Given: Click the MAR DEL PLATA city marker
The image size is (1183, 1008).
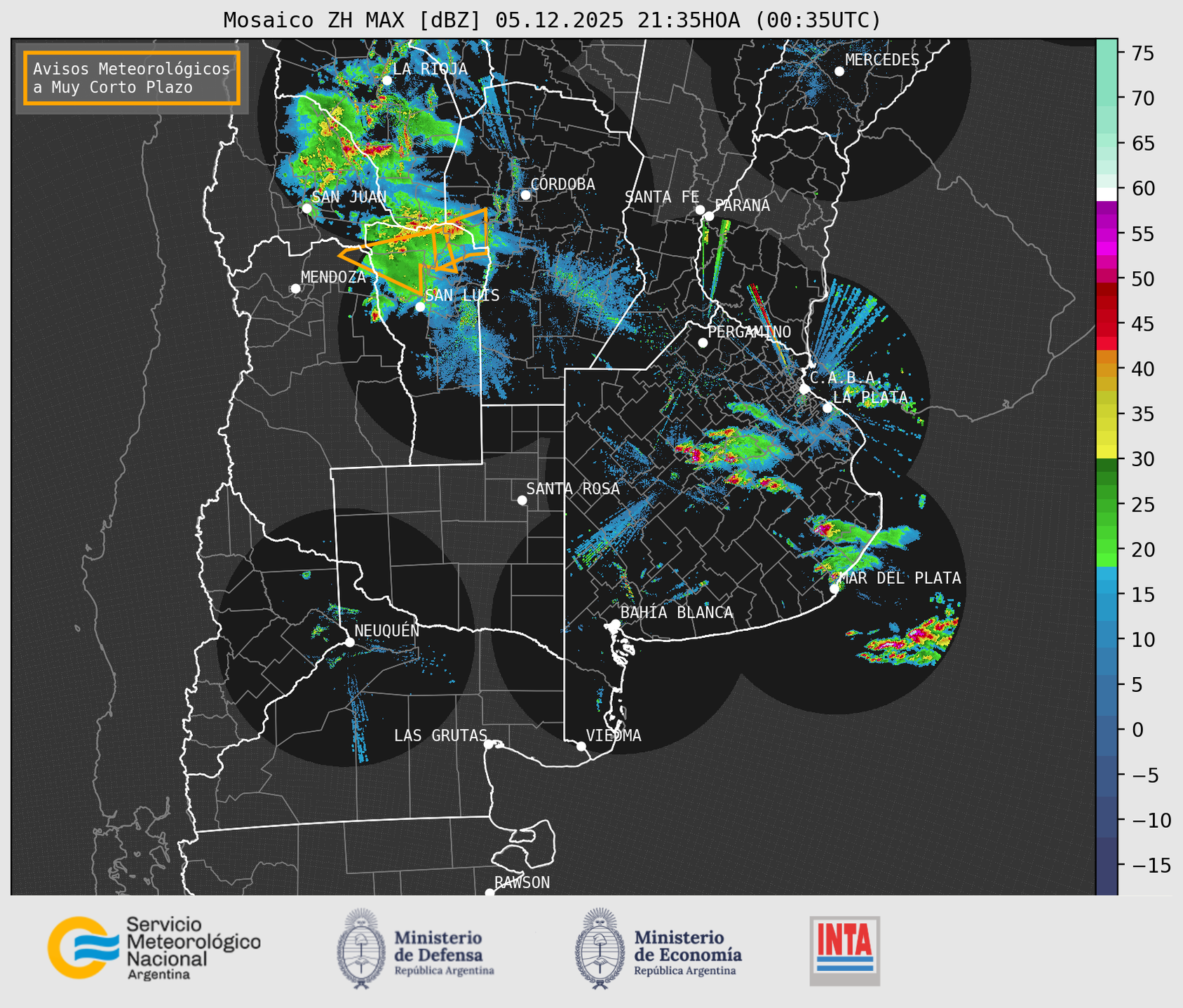Looking at the screenshot, I should click(834, 589).
